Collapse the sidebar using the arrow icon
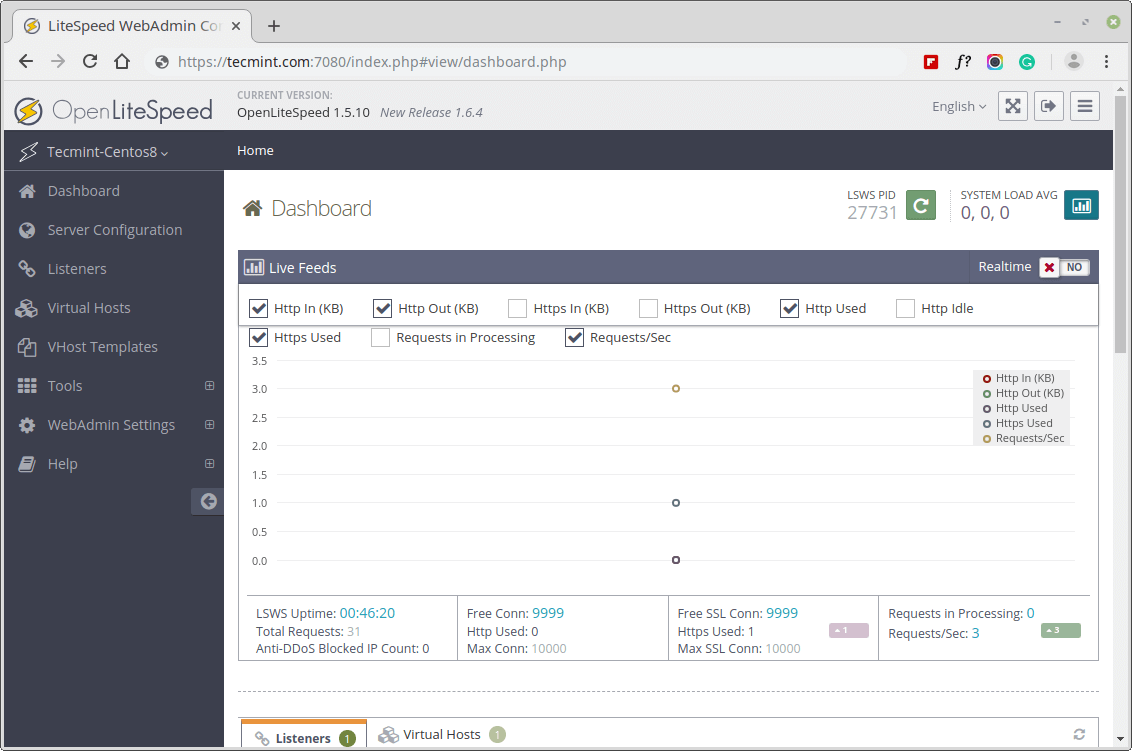The image size is (1132, 751). coord(207,501)
